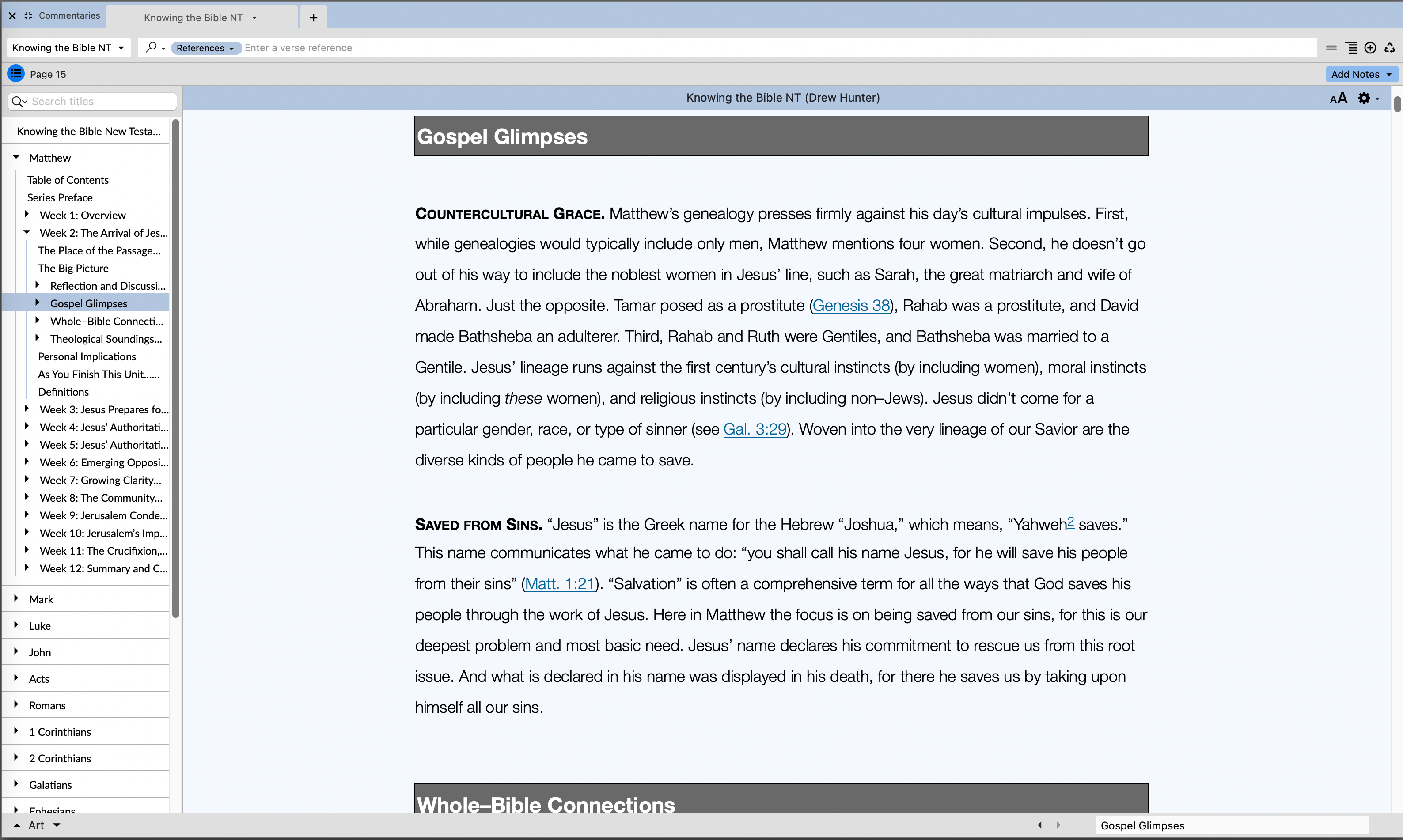Click the circled plus icon in toolbar
The image size is (1403, 840).
point(1370,48)
